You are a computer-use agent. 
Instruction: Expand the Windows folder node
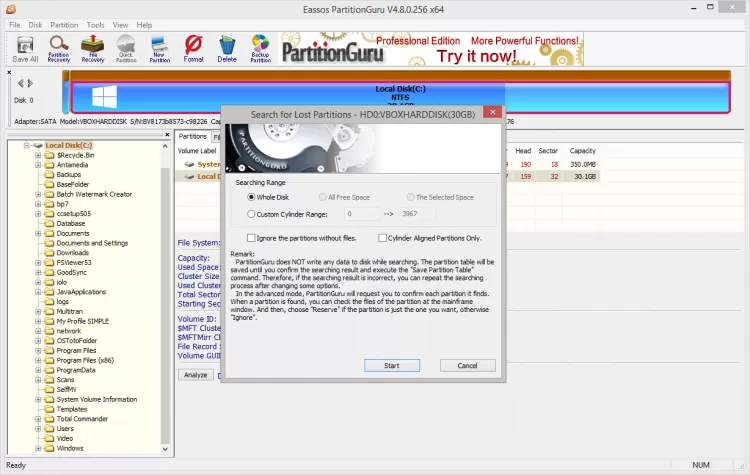point(38,448)
